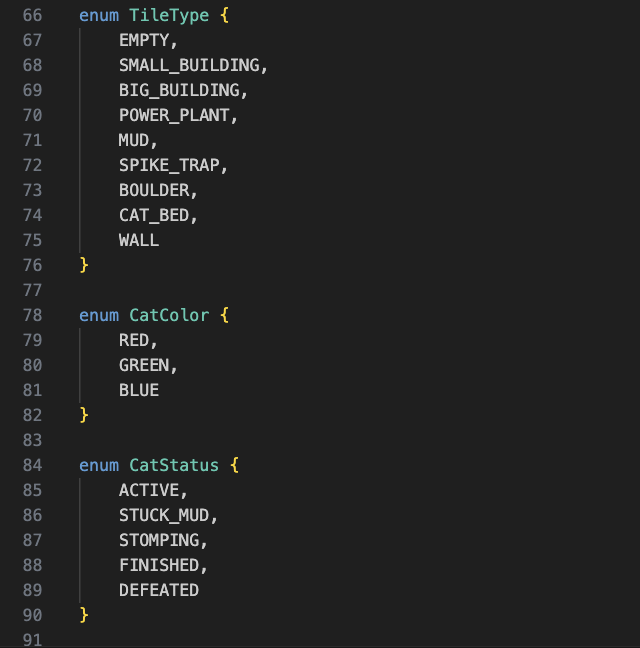Click the enum keyword before CatColor
The image size is (640, 648).
(x=99, y=315)
